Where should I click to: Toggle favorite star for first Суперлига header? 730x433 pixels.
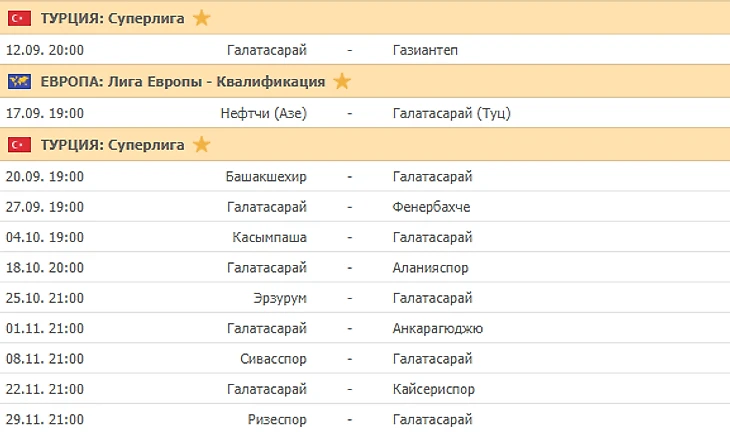[x=201, y=18]
